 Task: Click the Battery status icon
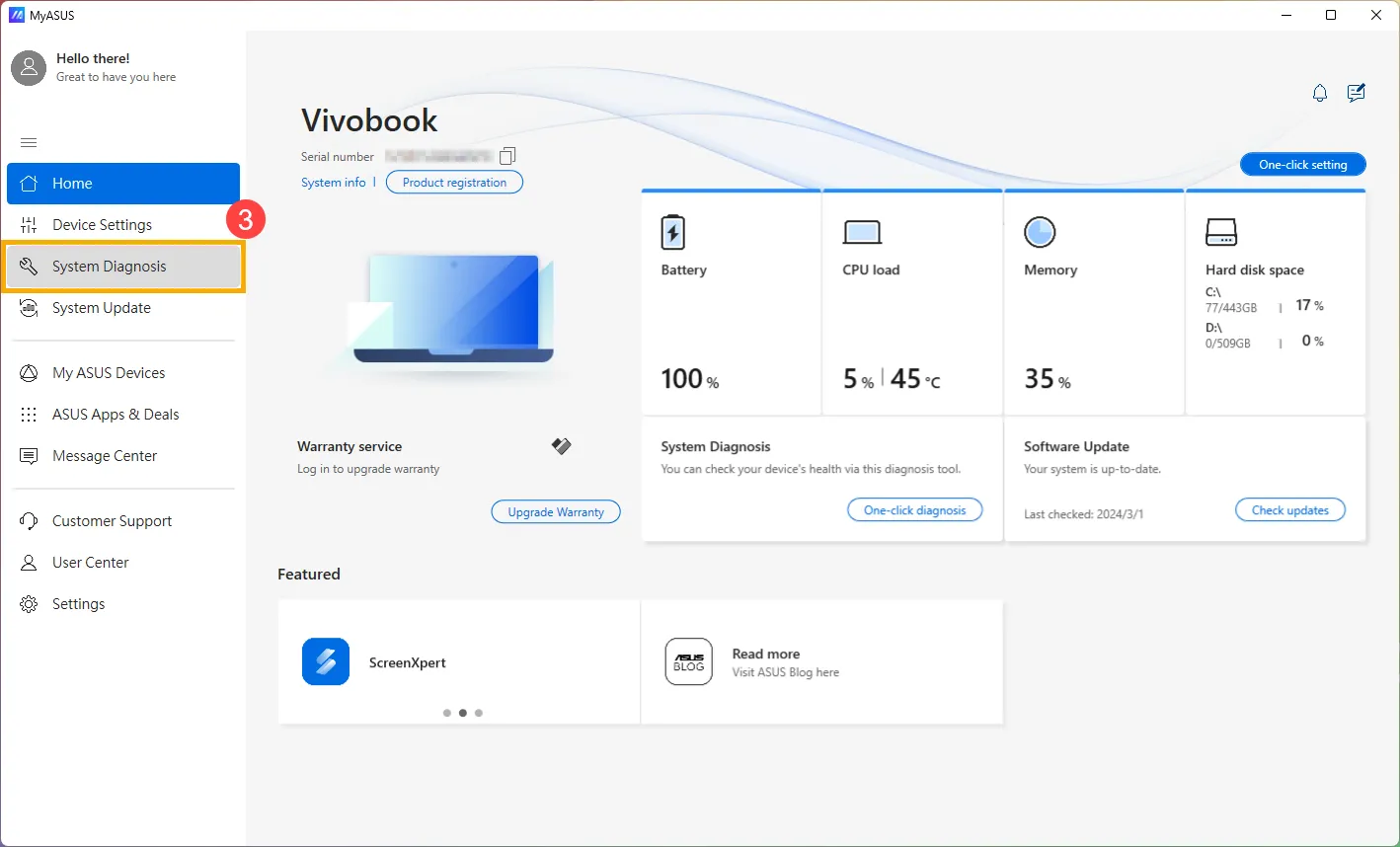coord(672,233)
